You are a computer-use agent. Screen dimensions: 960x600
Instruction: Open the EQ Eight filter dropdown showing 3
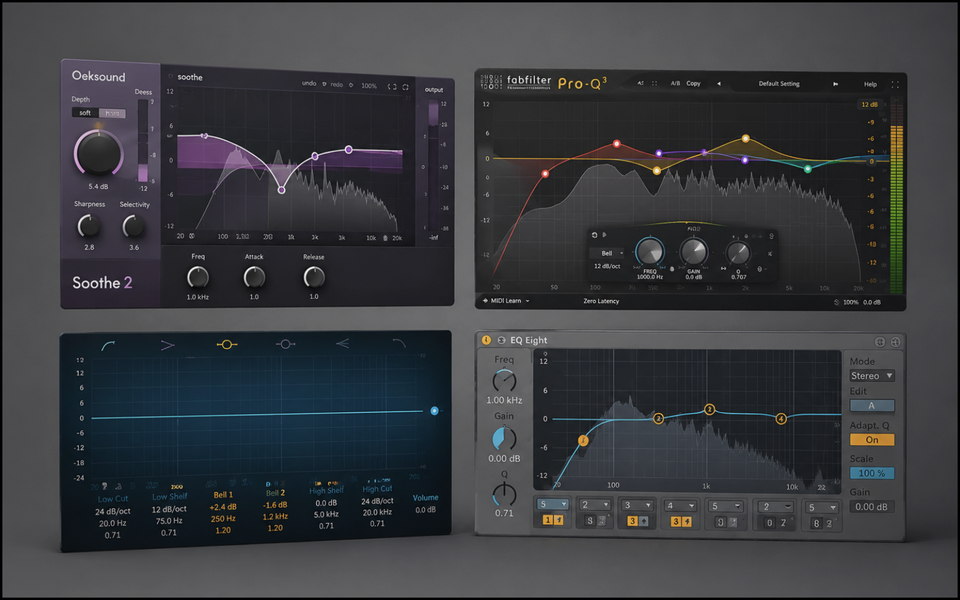click(x=636, y=505)
